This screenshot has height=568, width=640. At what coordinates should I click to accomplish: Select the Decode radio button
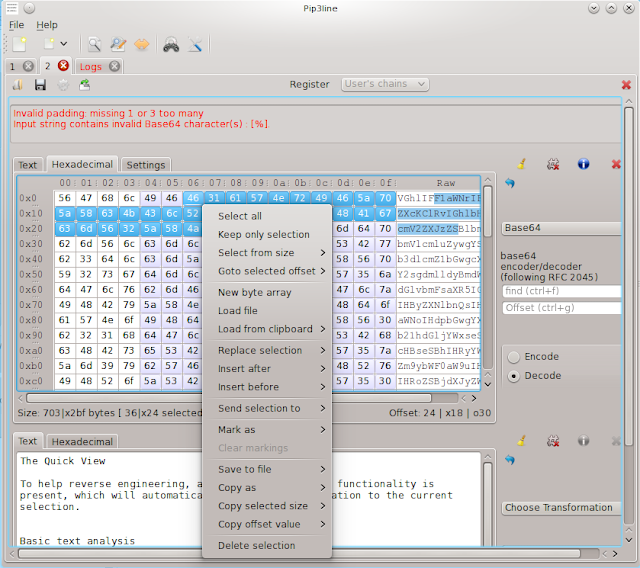[x=513, y=376]
